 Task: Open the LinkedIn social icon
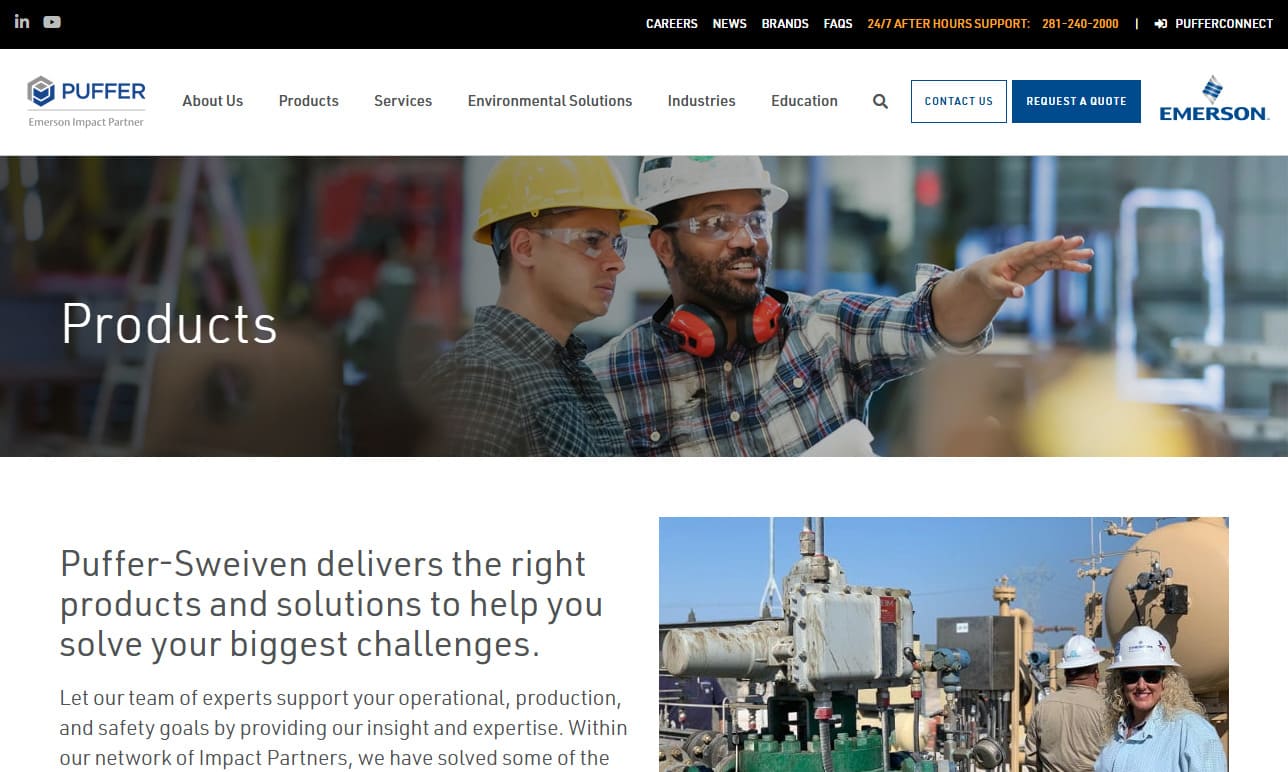(22, 22)
